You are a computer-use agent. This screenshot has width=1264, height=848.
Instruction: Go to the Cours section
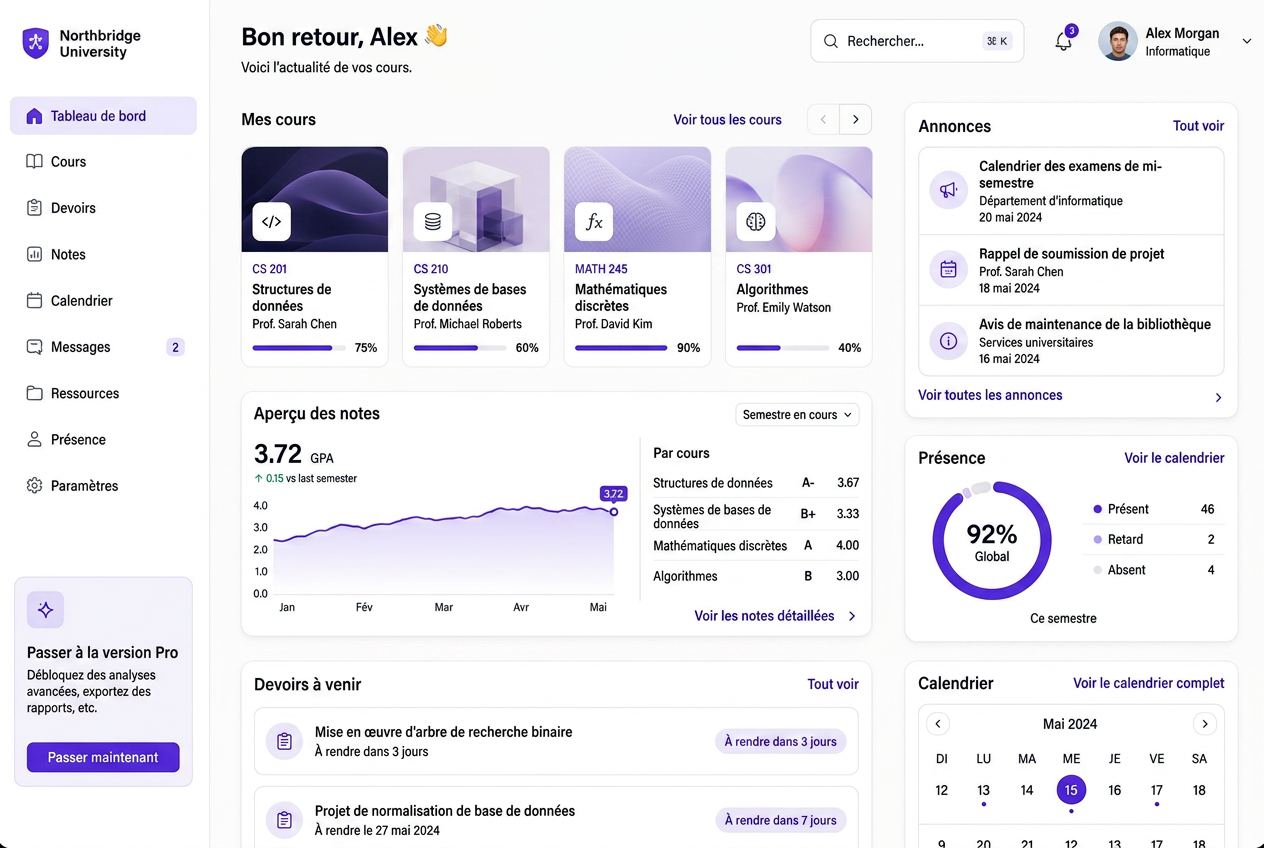coord(103,162)
